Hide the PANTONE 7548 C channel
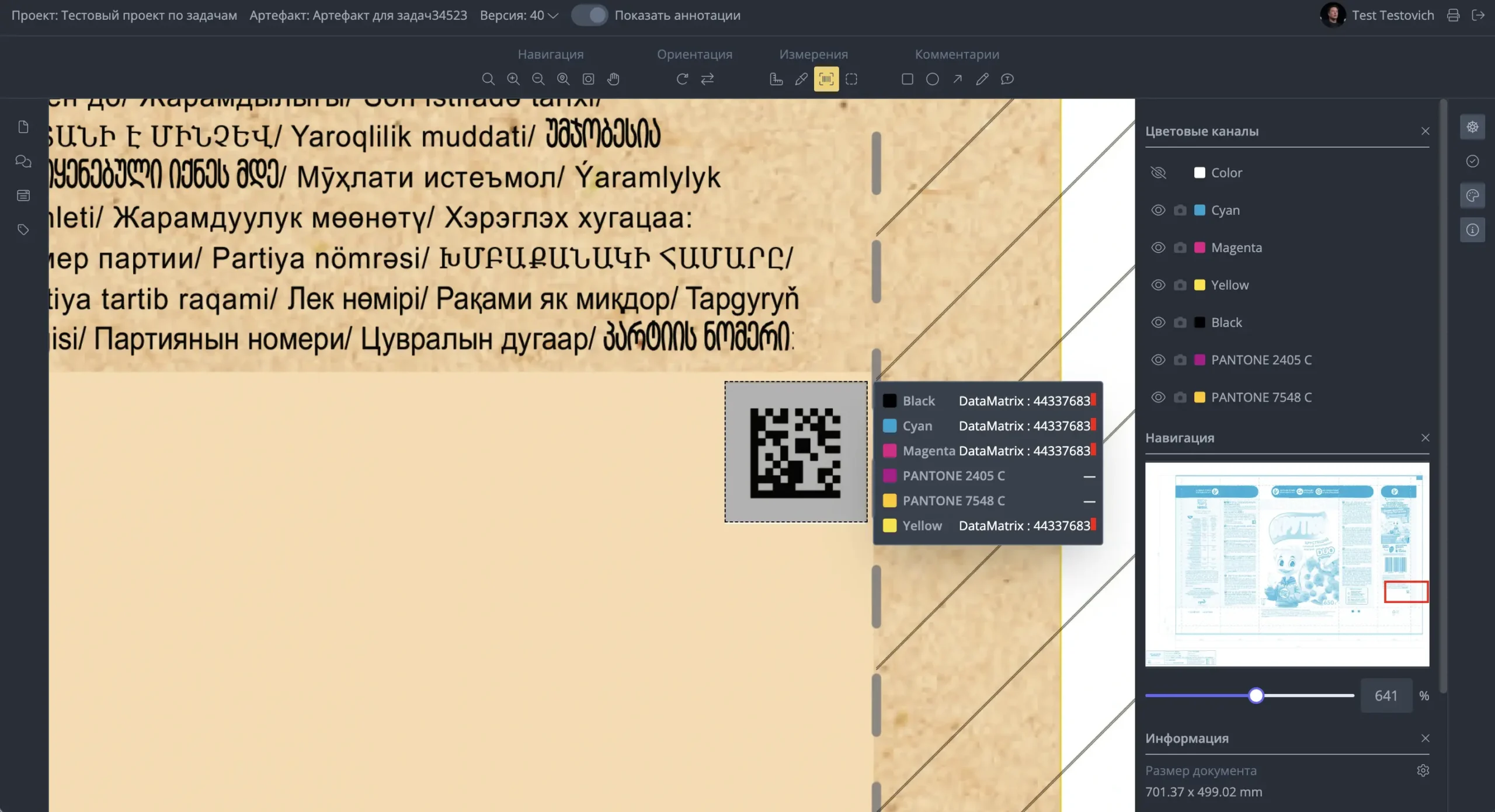This screenshot has height=812, width=1495. tap(1158, 397)
